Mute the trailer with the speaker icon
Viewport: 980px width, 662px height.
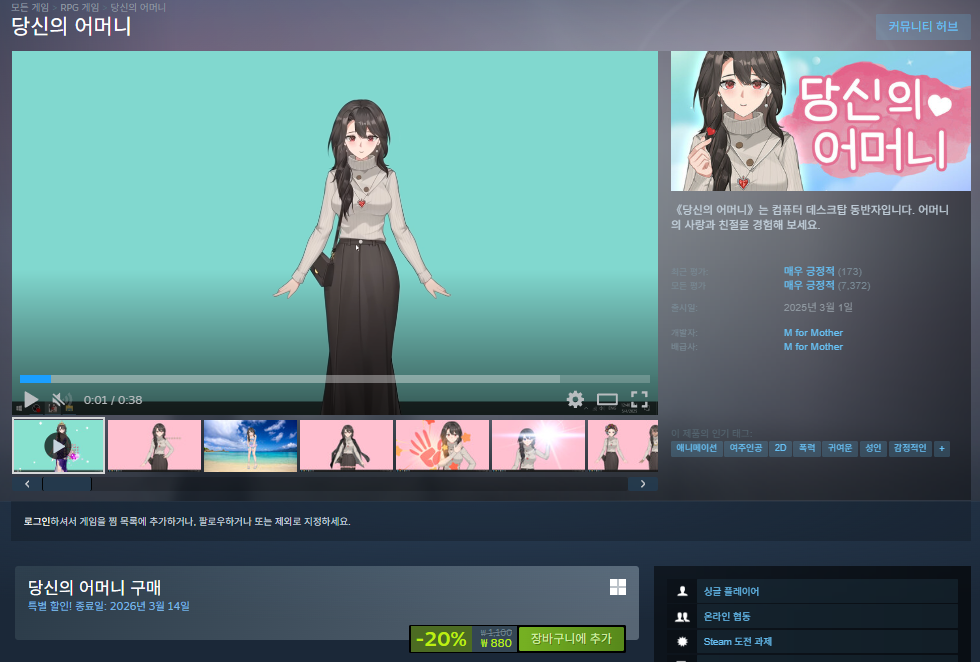[59, 399]
